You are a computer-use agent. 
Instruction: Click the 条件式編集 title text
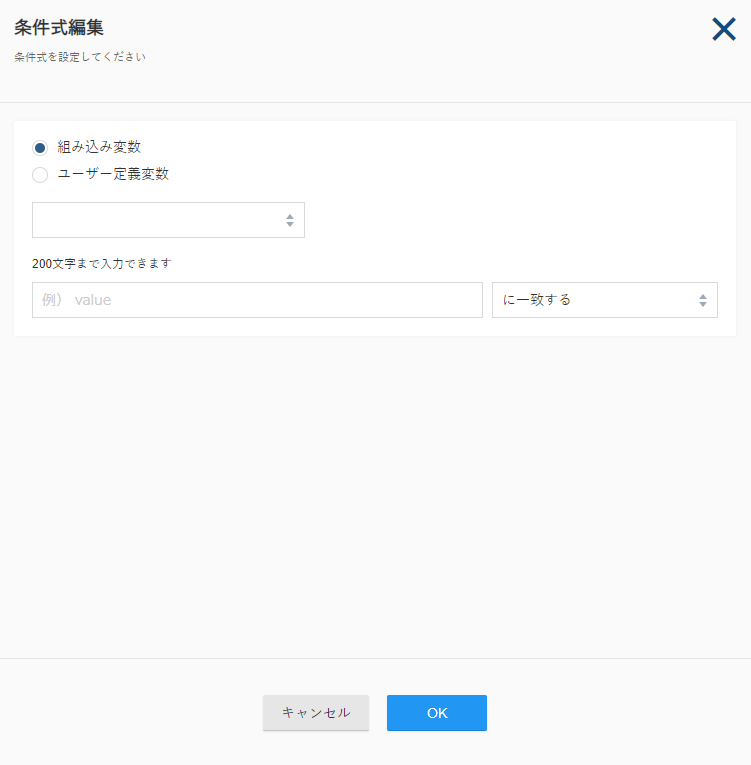(x=59, y=27)
